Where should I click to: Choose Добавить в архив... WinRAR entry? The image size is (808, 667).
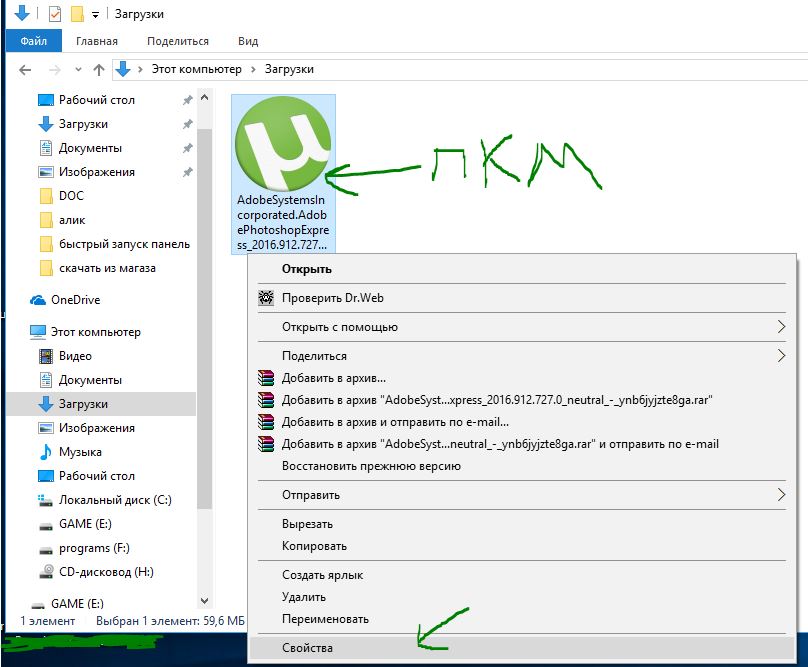(x=522, y=378)
